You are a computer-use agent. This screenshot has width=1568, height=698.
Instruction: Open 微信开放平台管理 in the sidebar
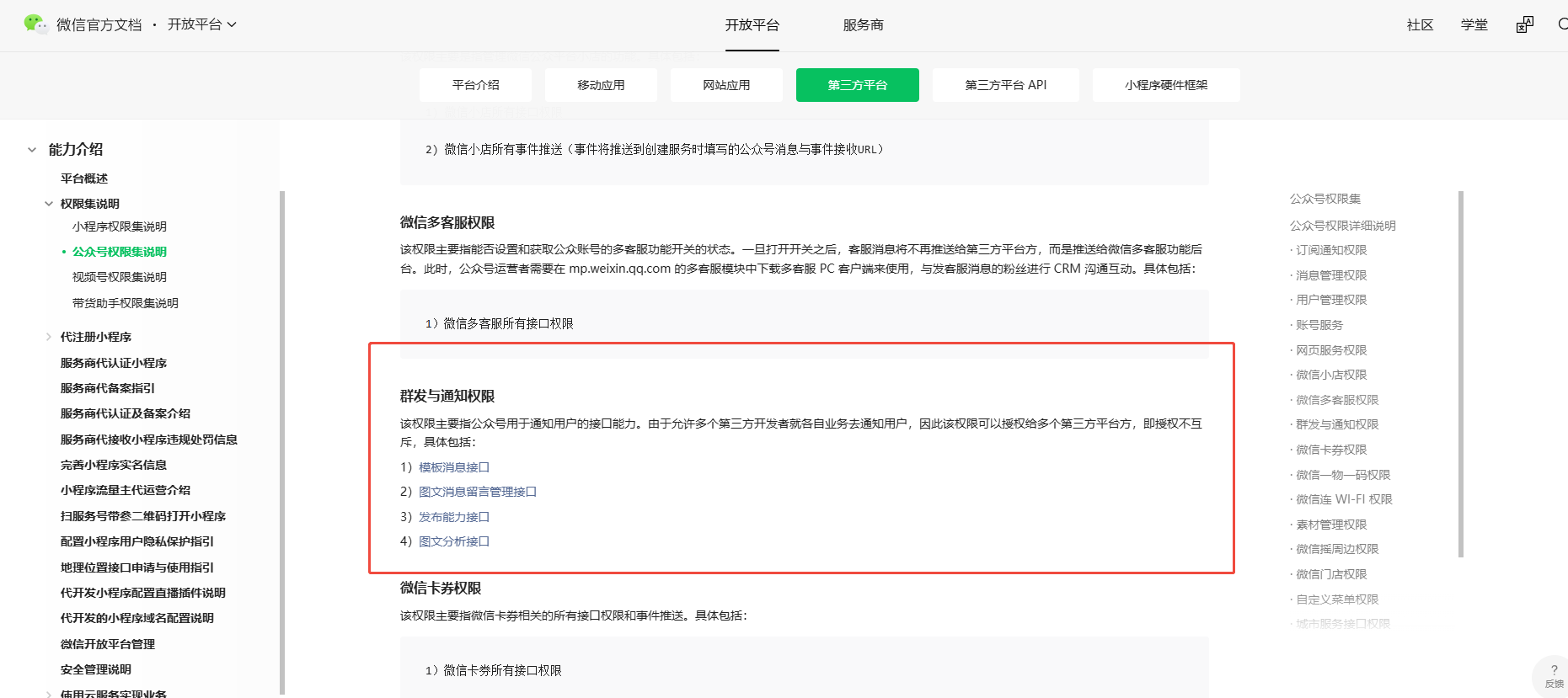(x=108, y=644)
